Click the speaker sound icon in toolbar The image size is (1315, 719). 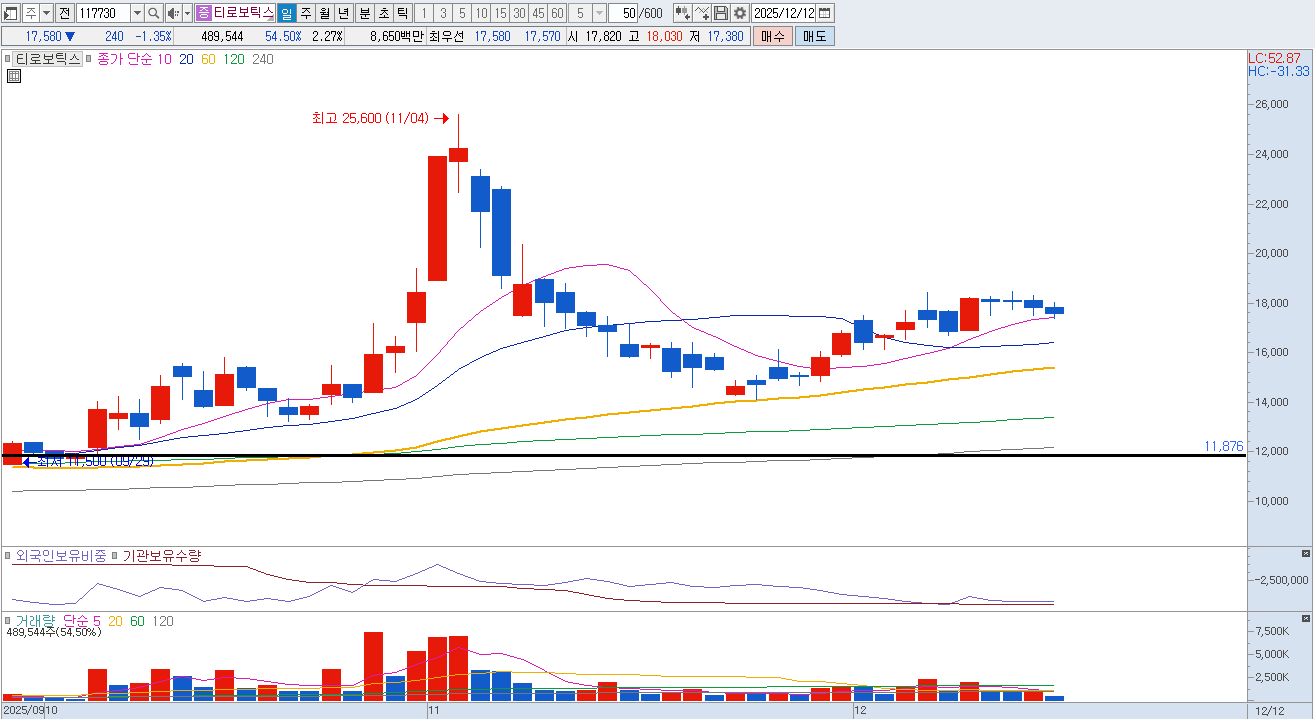click(173, 13)
